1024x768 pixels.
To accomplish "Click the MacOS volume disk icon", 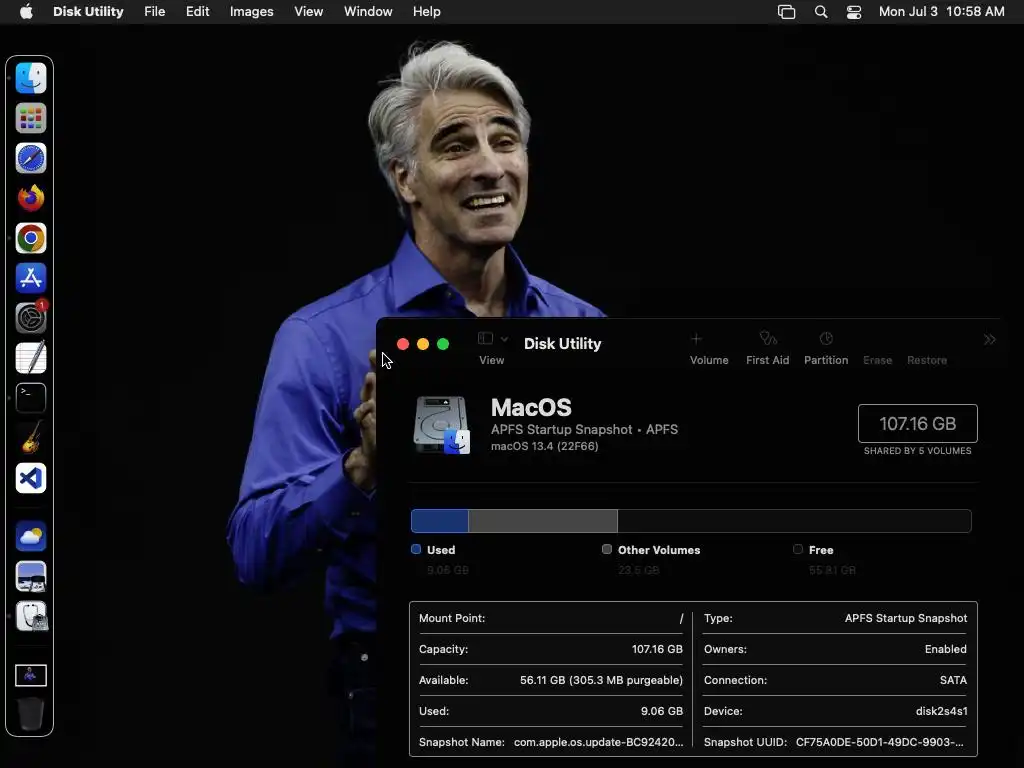I will pos(442,425).
